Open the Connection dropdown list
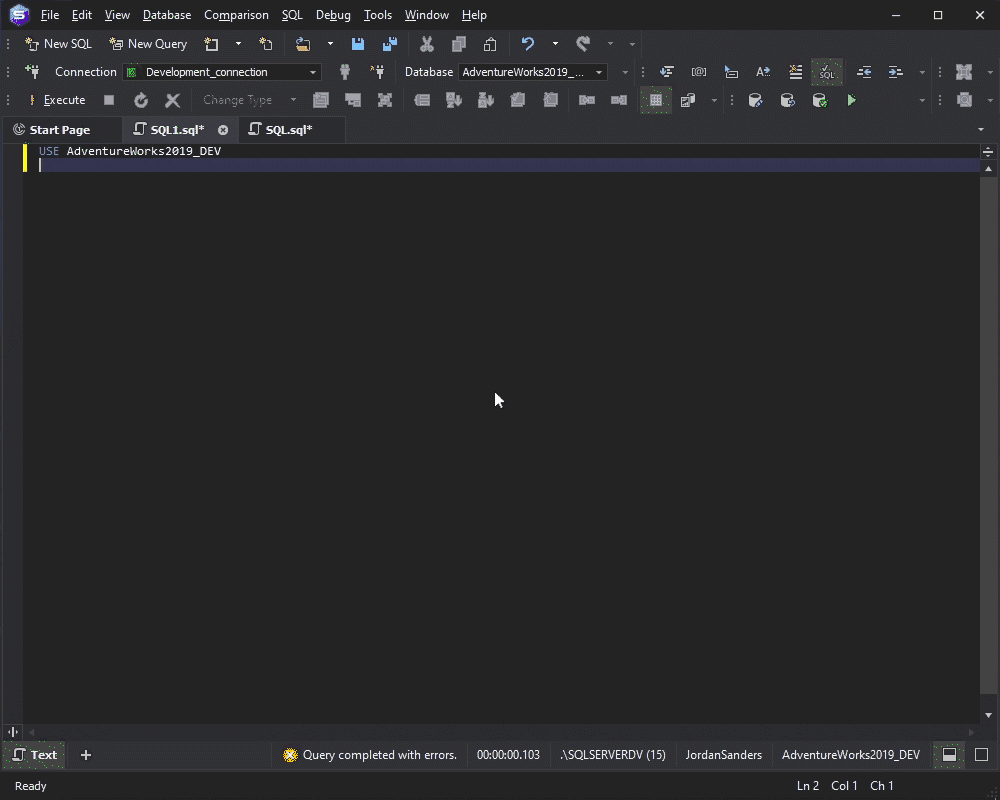This screenshot has height=800, width=1000. [x=312, y=72]
